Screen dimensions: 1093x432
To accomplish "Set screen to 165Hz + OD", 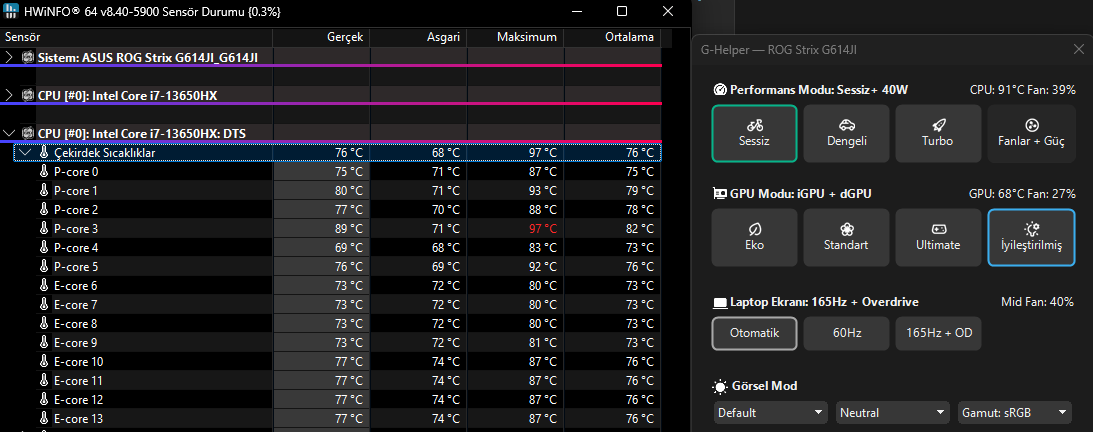I will click(938, 333).
